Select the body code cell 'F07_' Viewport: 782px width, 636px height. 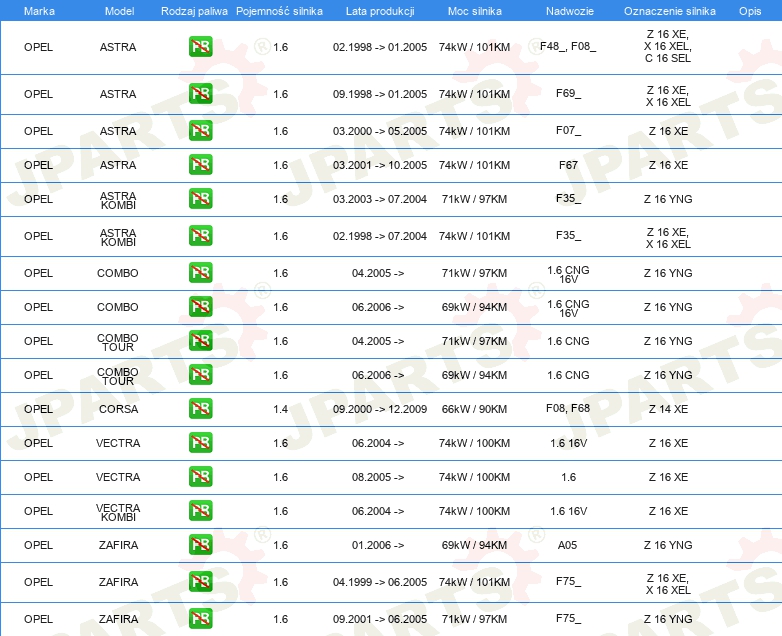point(569,131)
